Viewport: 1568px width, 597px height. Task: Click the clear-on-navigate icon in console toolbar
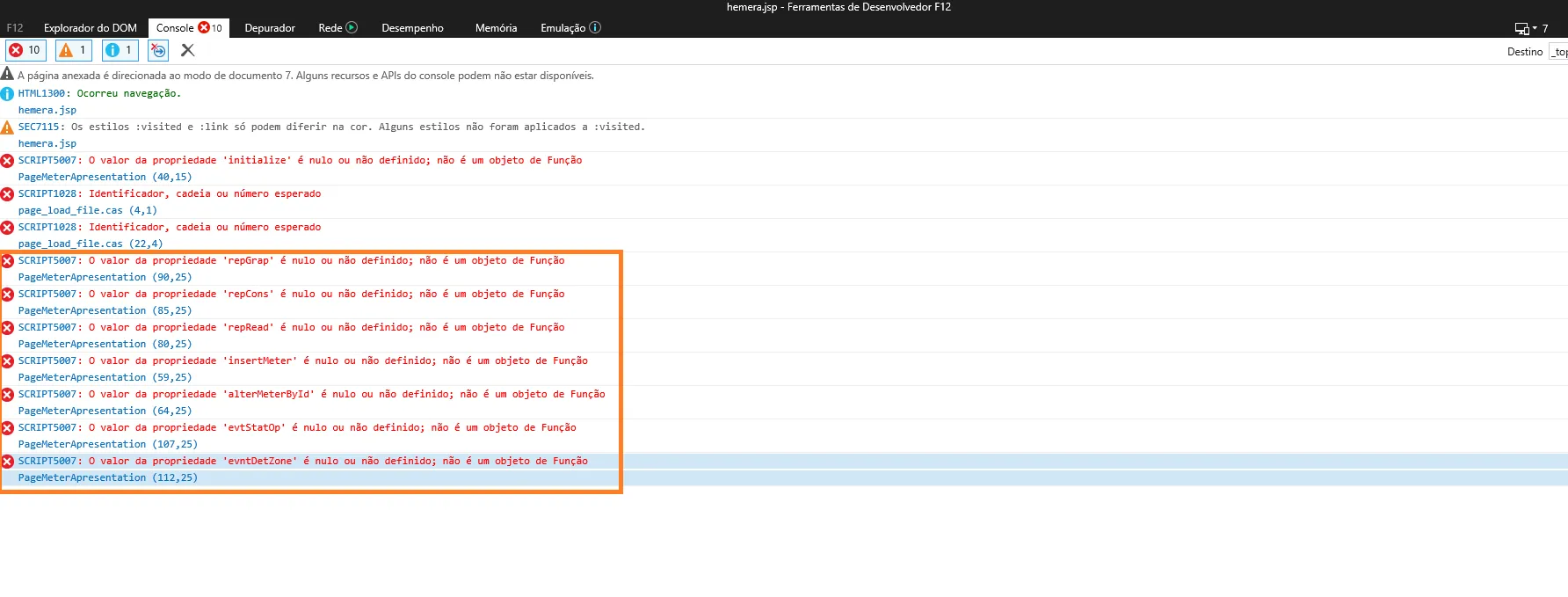[x=158, y=50]
